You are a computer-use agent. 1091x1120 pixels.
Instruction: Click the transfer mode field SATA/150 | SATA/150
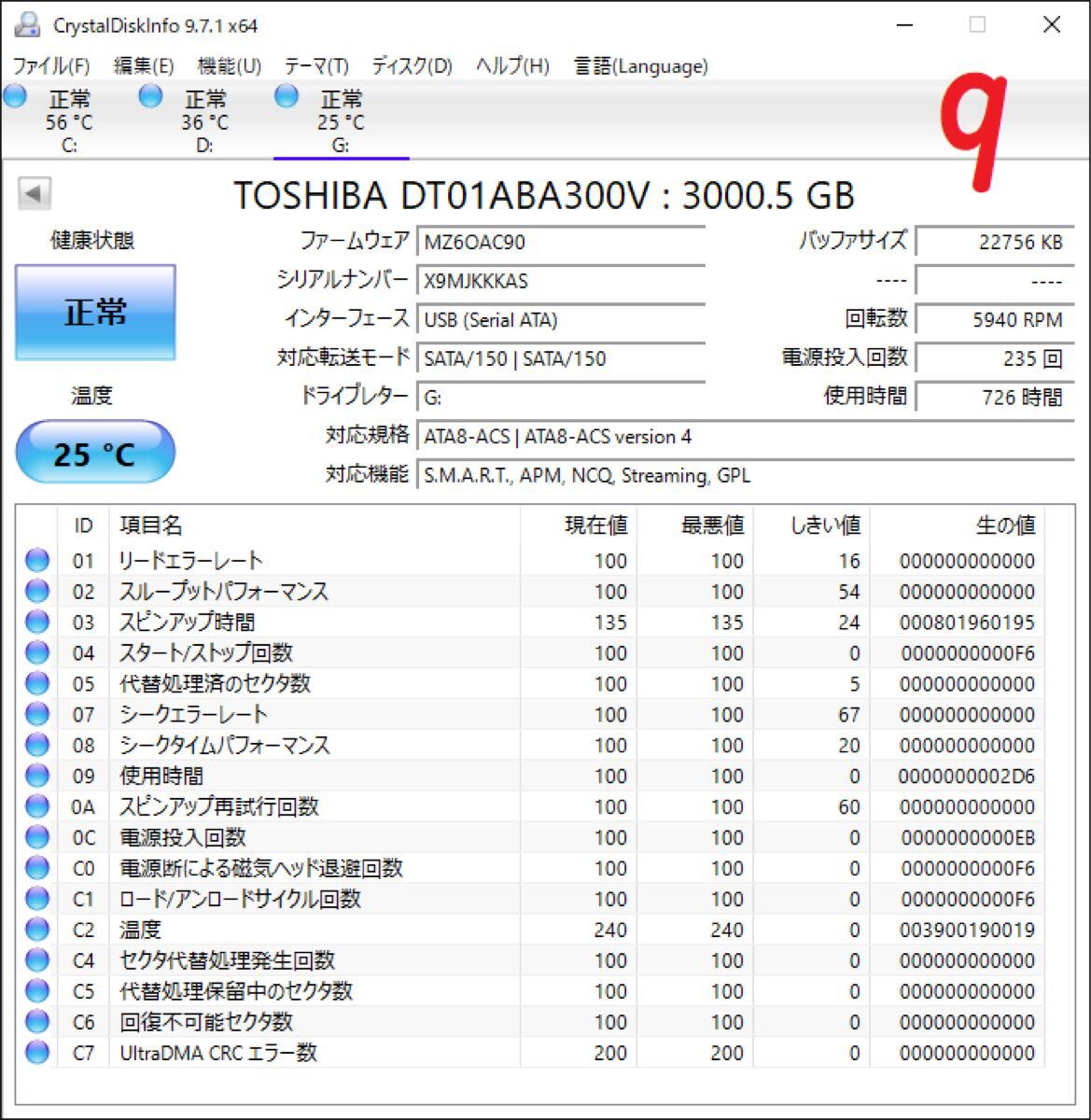click(x=560, y=358)
